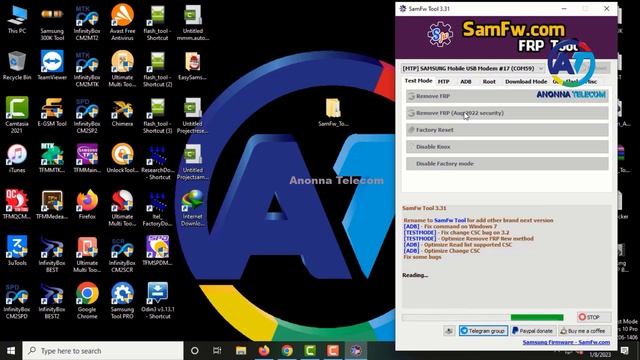This screenshot has width=640, height=360.
Task: Open the Samsung 300K Tool desktop icon
Action: click(52, 22)
